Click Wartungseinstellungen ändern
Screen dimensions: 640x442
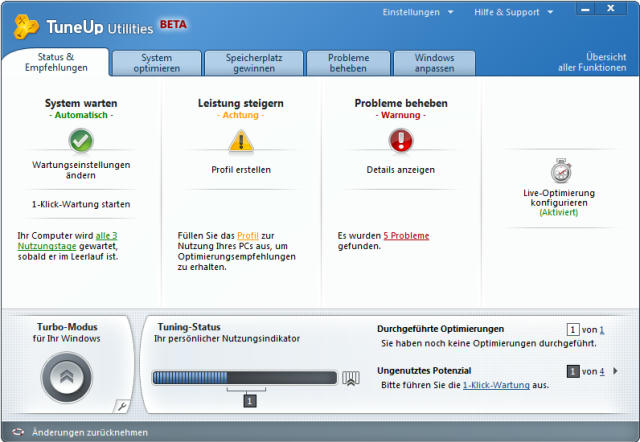(81, 170)
